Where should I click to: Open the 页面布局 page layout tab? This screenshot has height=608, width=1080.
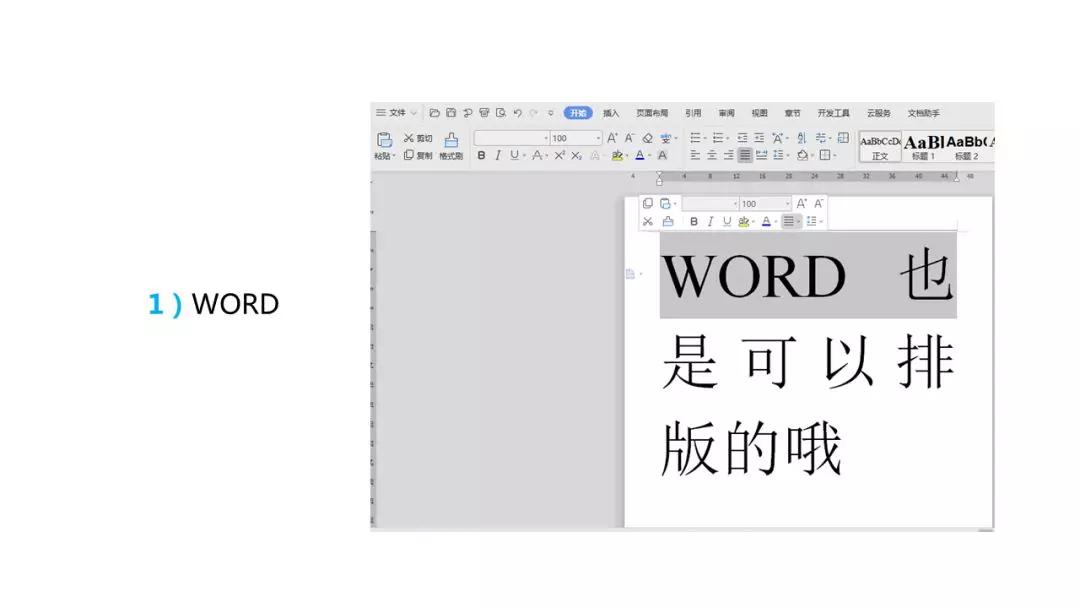tap(652, 113)
